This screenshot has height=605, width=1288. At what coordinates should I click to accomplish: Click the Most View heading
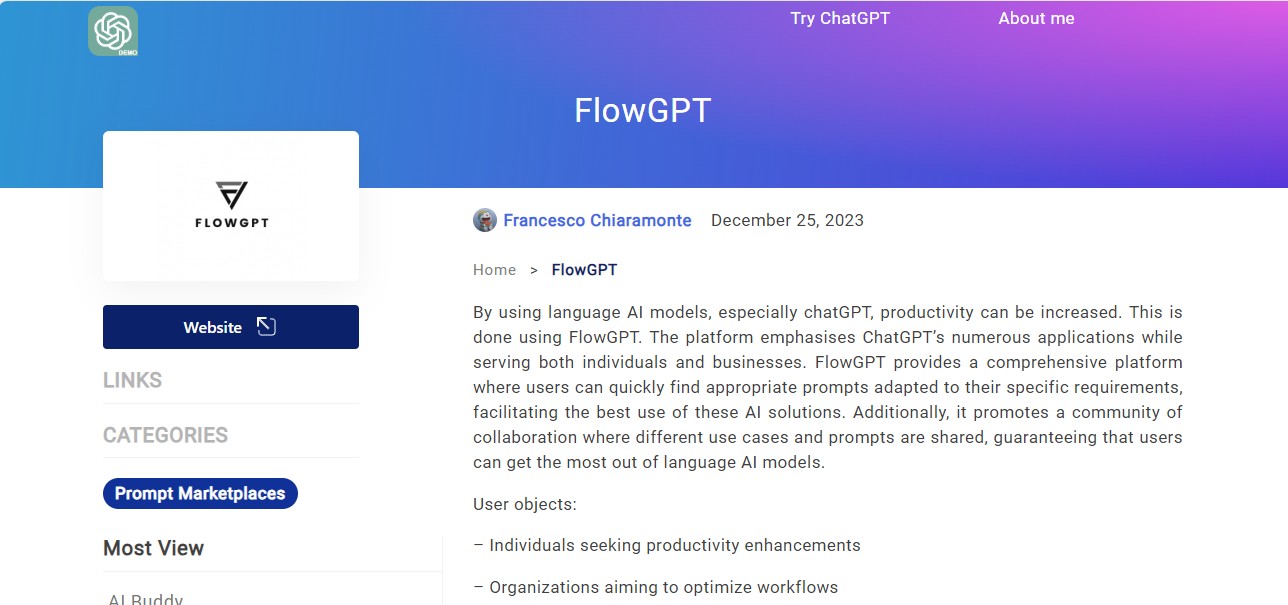coord(153,548)
